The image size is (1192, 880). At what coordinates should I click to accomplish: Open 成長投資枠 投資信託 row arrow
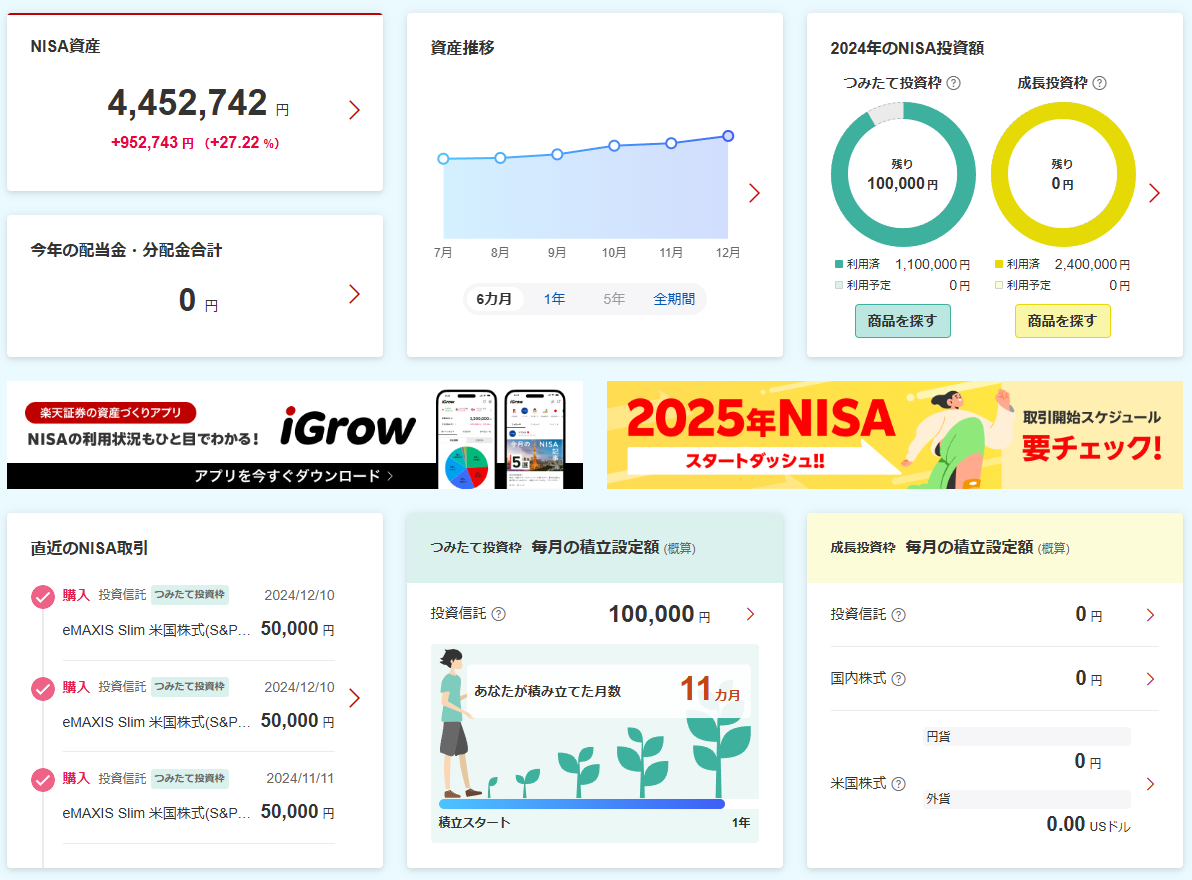coord(1150,615)
